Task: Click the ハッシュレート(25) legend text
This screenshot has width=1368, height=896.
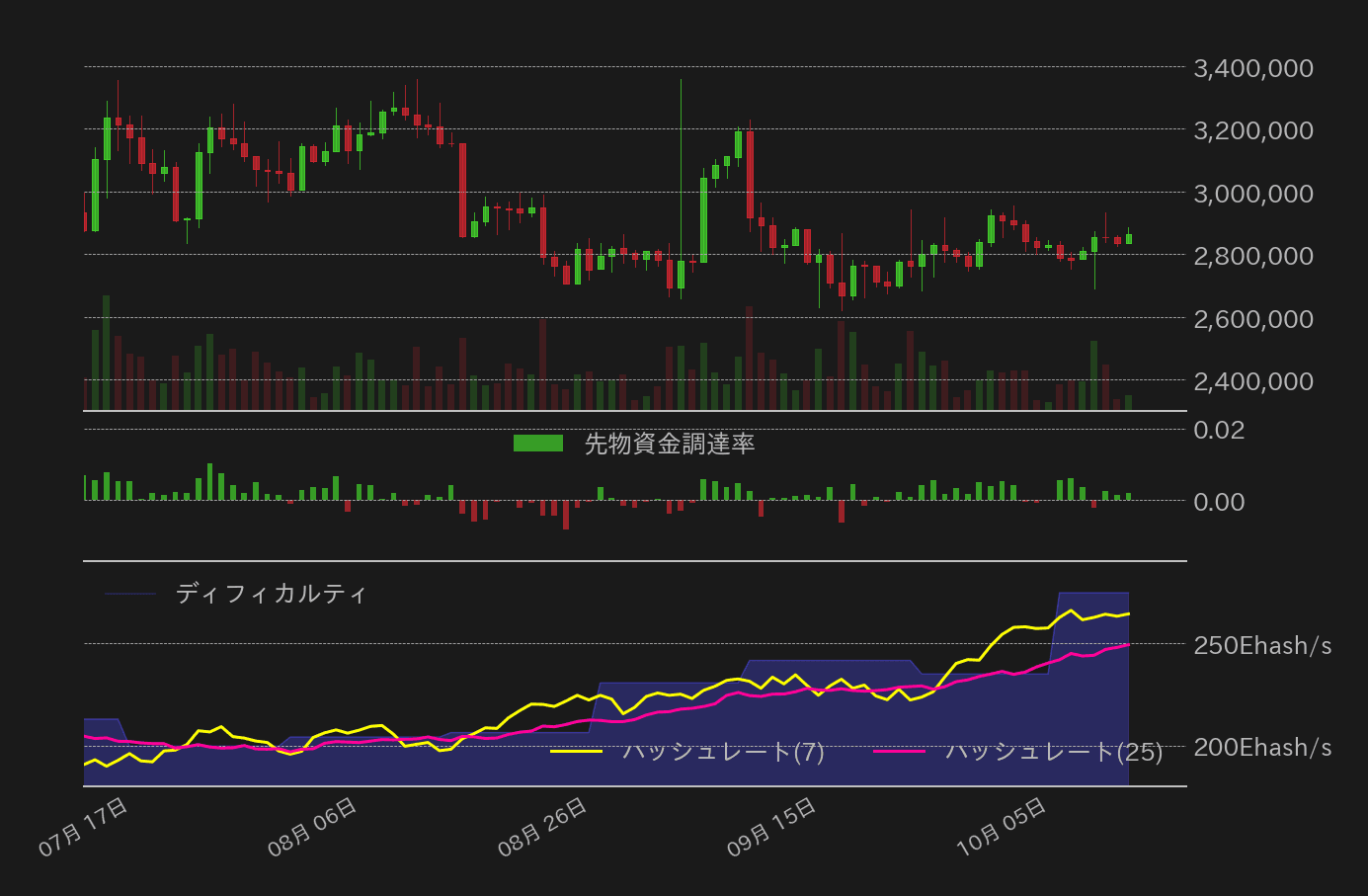Action: click(1052, 751)
